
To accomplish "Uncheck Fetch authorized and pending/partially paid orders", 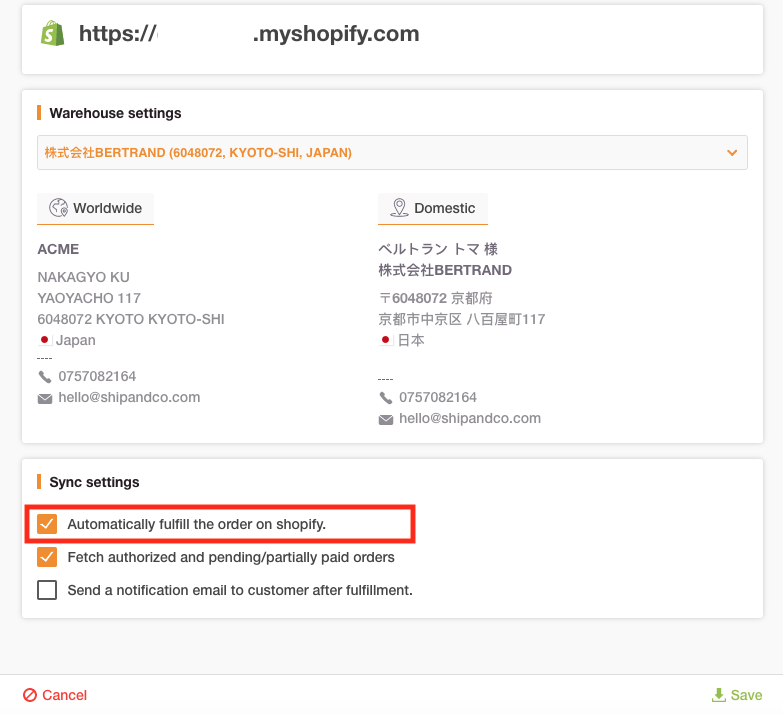I will click(x=47, y=557).
